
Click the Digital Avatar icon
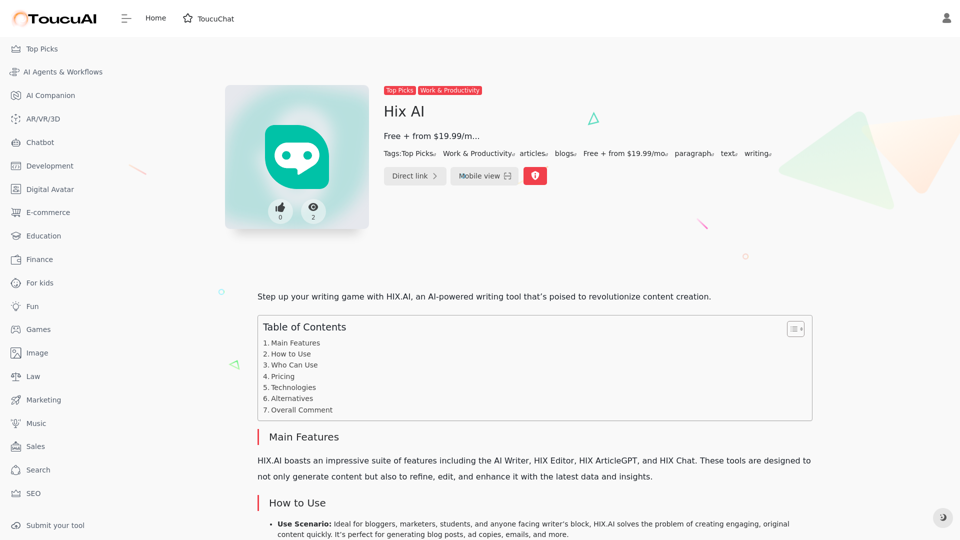coord(16,190)
